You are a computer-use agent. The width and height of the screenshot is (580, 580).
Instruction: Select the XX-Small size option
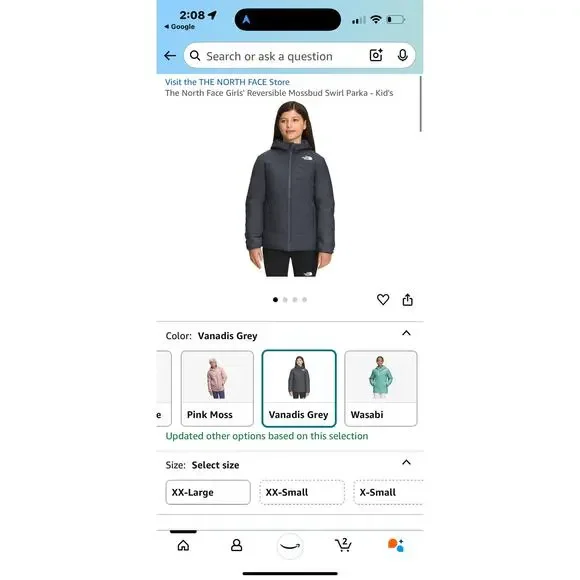point(302,492)
